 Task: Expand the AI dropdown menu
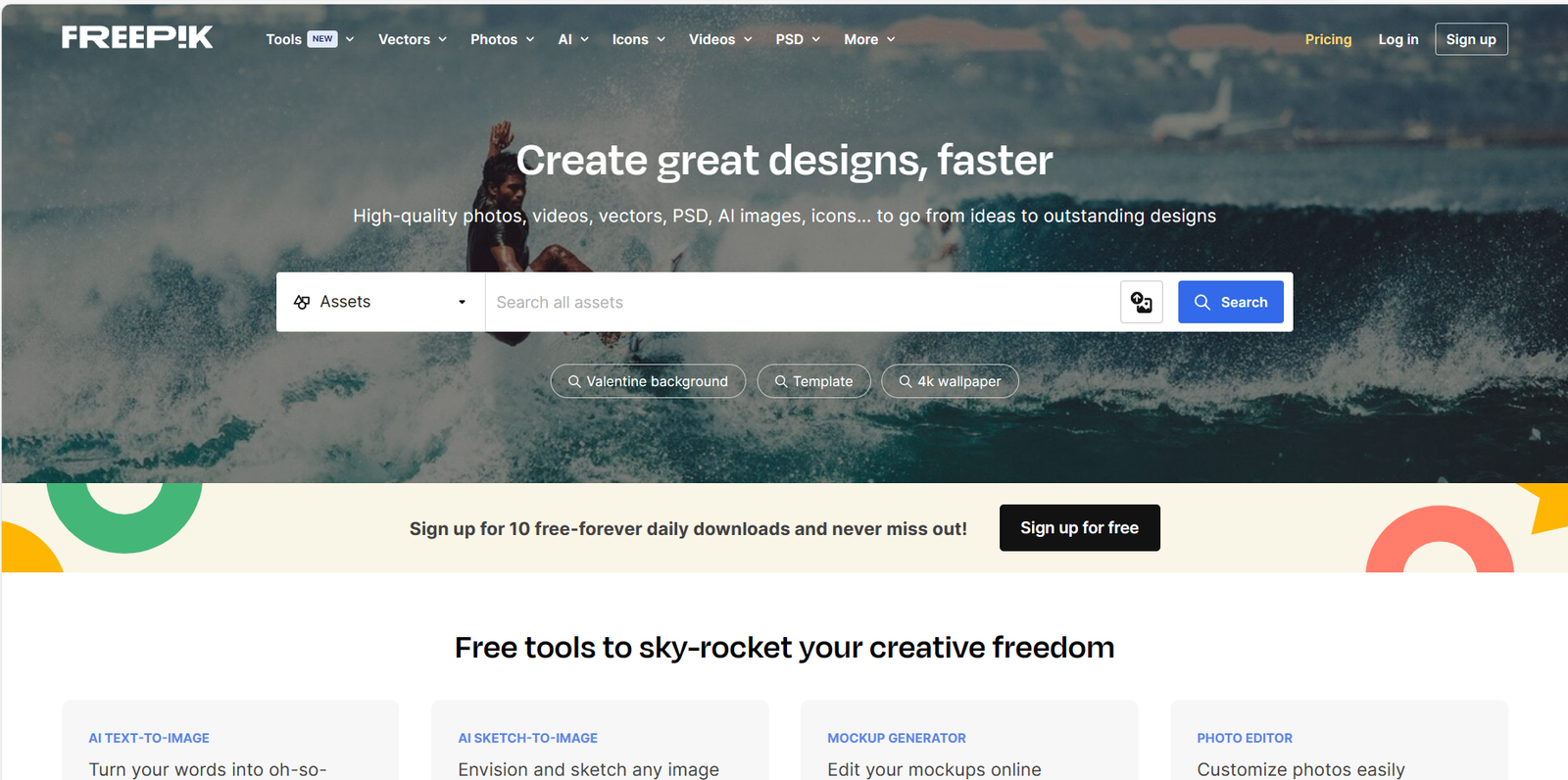[x=573, y=39]
